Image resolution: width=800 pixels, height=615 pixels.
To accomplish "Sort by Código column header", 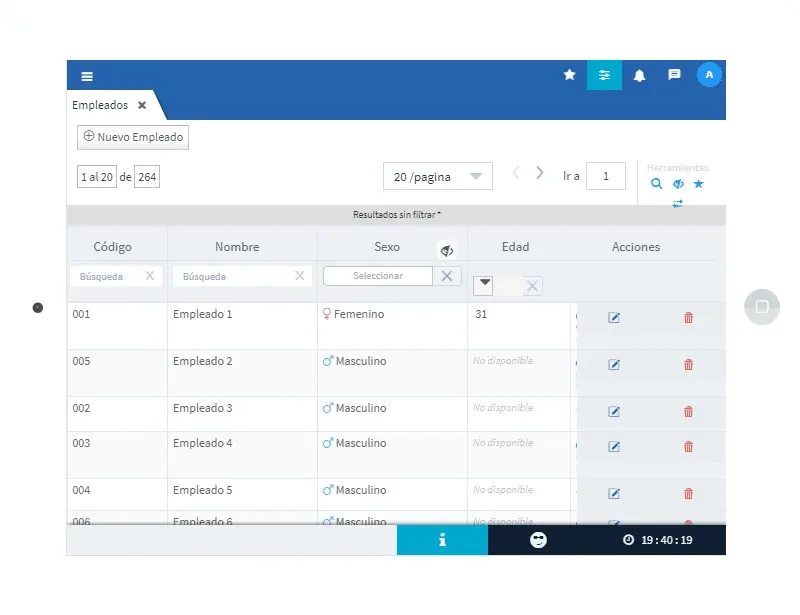I will click(x=112, y=247).
